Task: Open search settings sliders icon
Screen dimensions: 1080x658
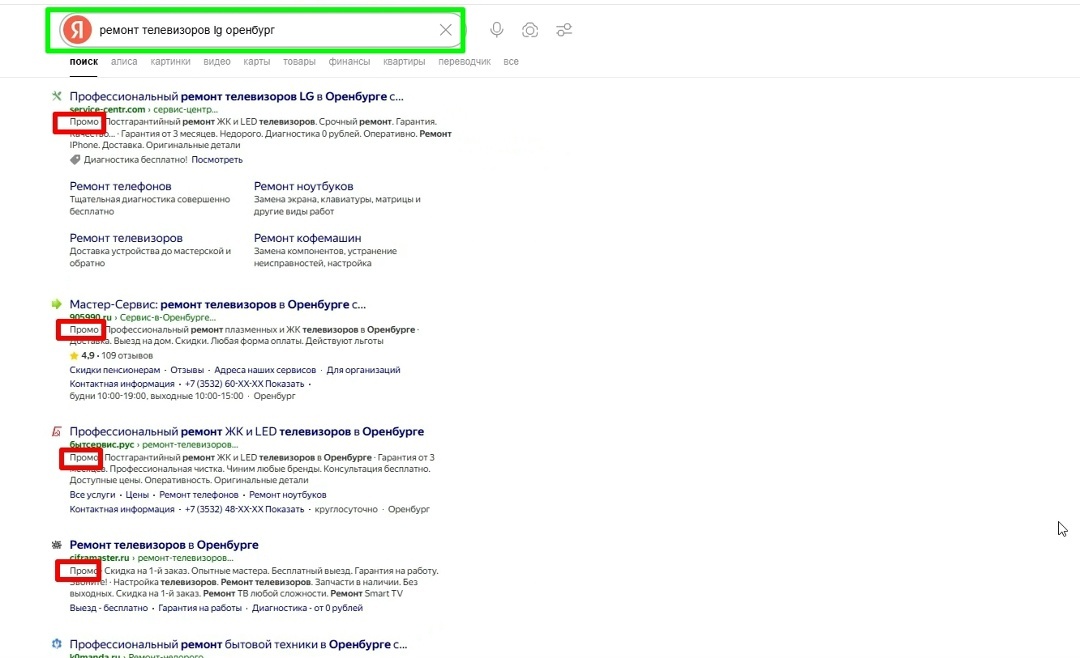Action: click(x=564, y=30)
